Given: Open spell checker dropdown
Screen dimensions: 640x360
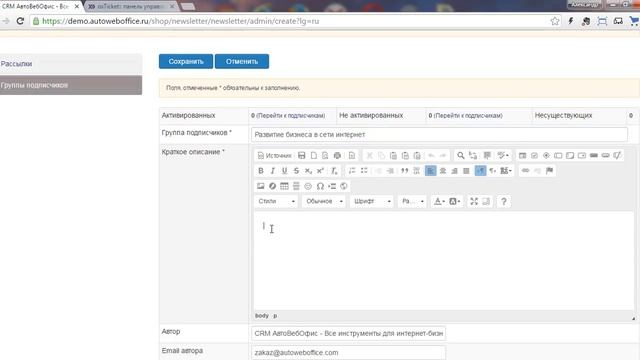Looking at the screenshot, I should 503,156.
